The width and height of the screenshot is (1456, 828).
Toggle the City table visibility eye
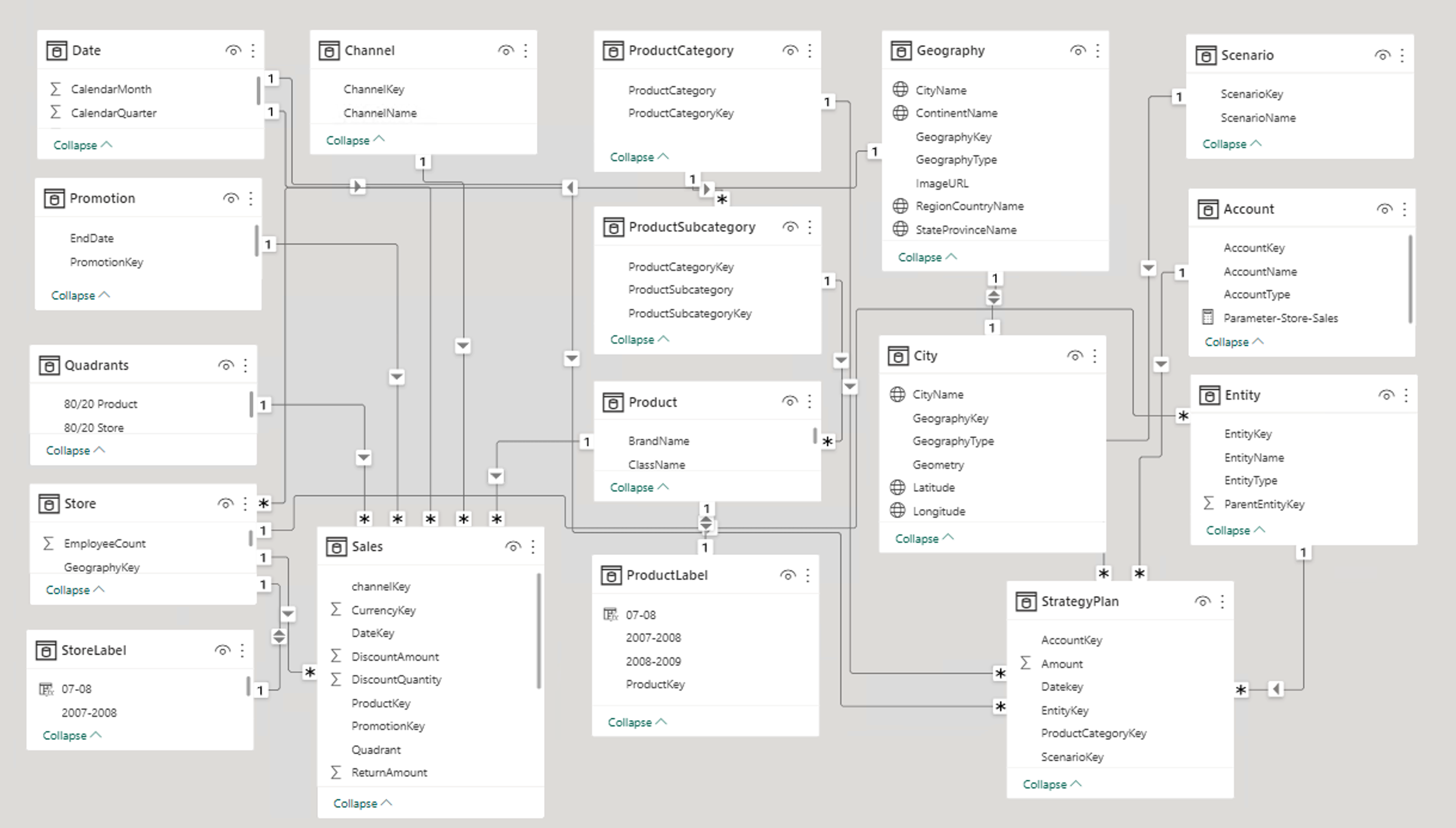coord(1075,356)
